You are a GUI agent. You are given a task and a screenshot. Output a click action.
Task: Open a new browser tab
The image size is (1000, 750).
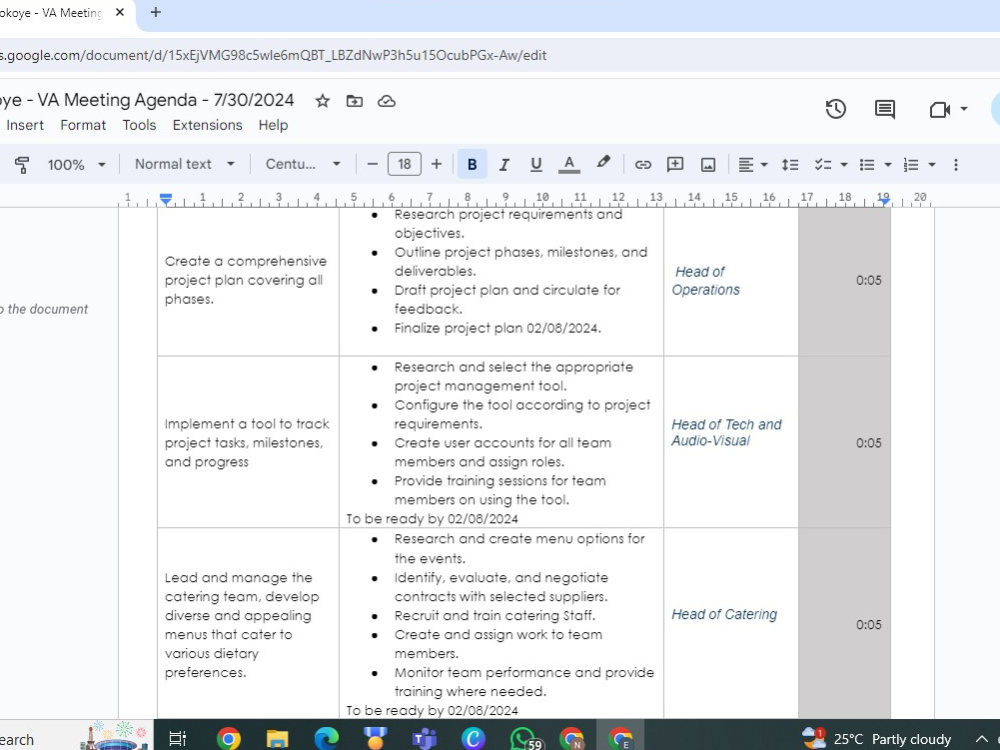[155, 12]
